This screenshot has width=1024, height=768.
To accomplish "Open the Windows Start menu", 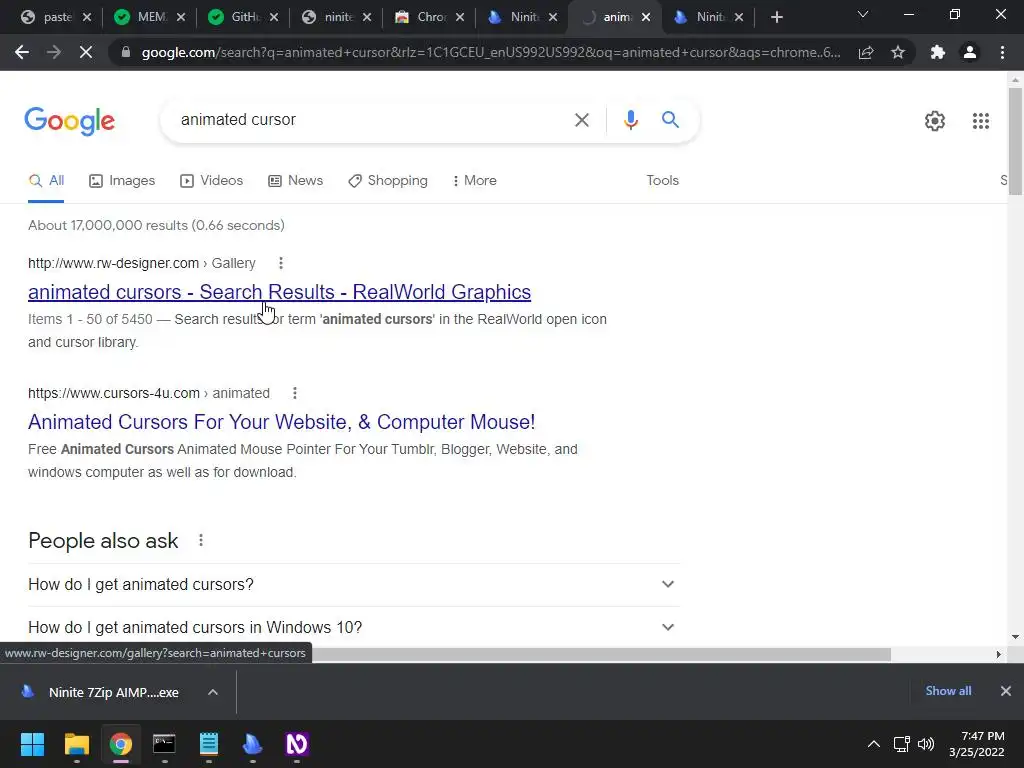I will point(32,744).
